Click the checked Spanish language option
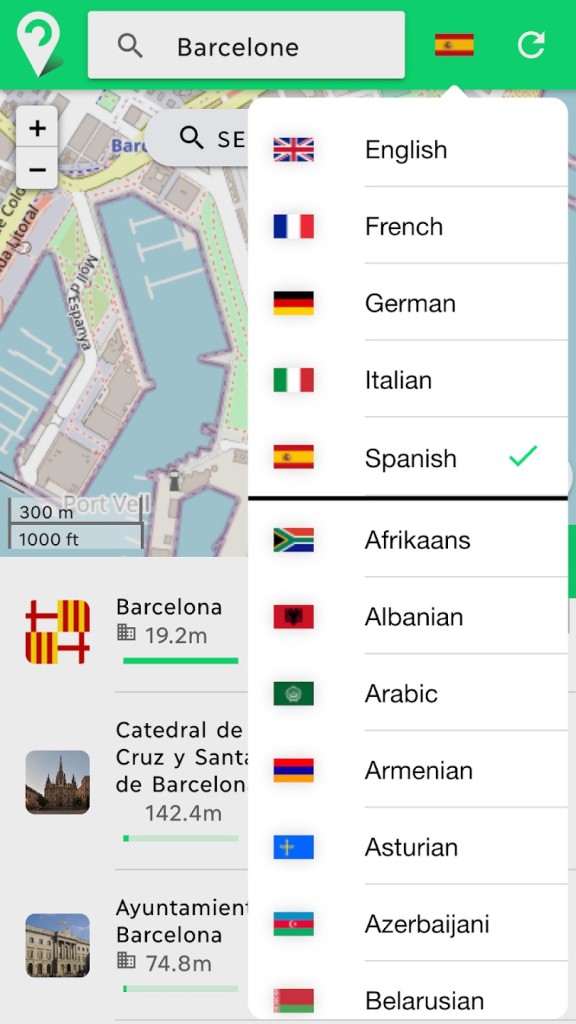 point(408,457)
